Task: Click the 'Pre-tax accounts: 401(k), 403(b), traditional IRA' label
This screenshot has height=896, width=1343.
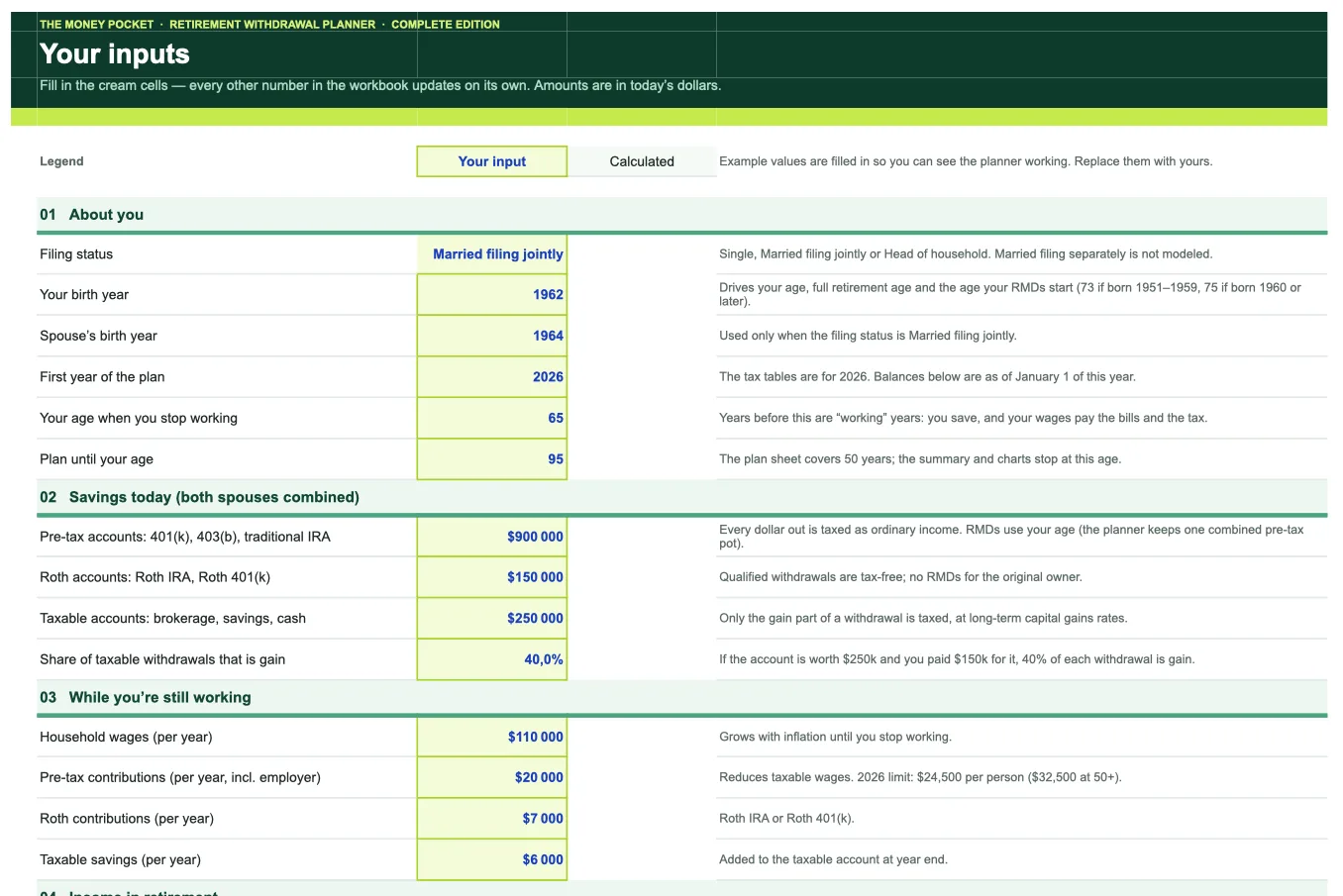Action: pyautogui.click(x=185, y=537)
